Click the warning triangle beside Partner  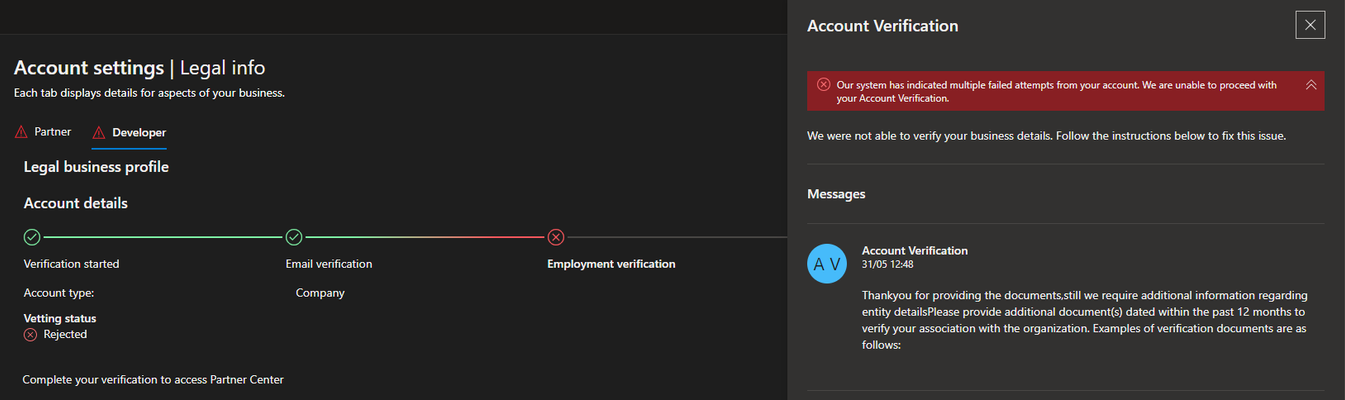22,133
